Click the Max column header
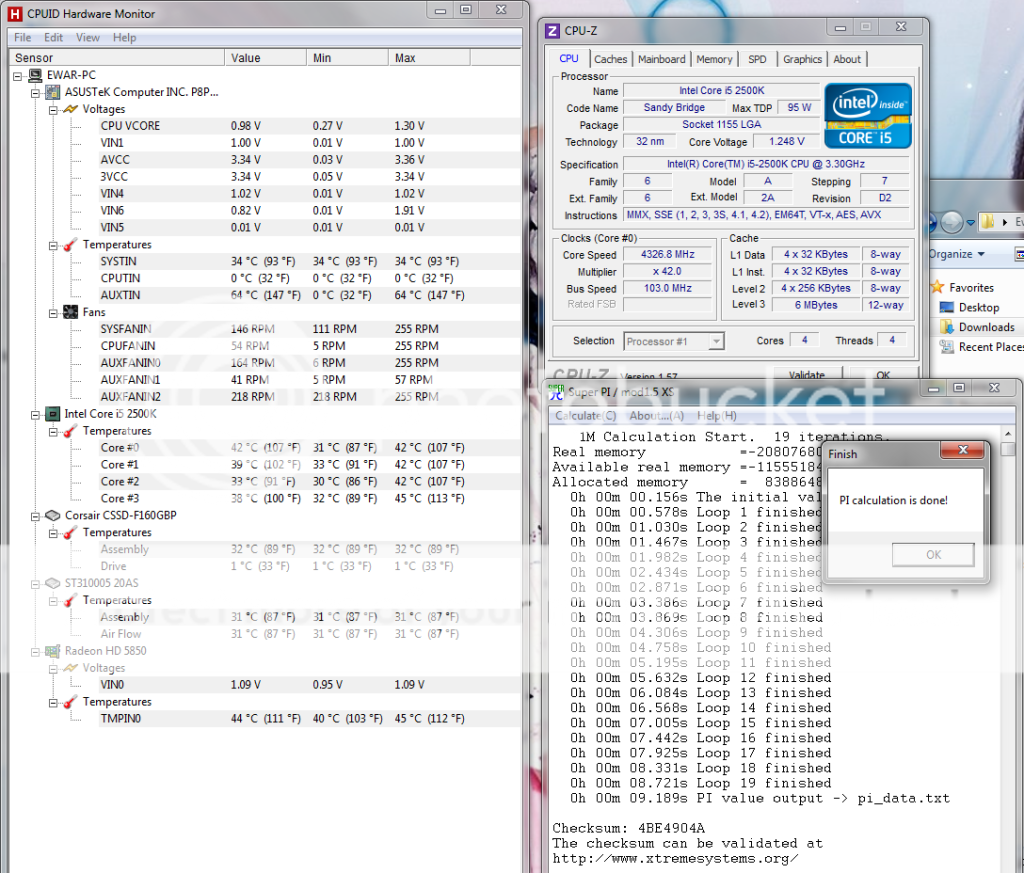Image resolution: width=1024 pixels, height=873 pixels. click(x=405, y=58)
